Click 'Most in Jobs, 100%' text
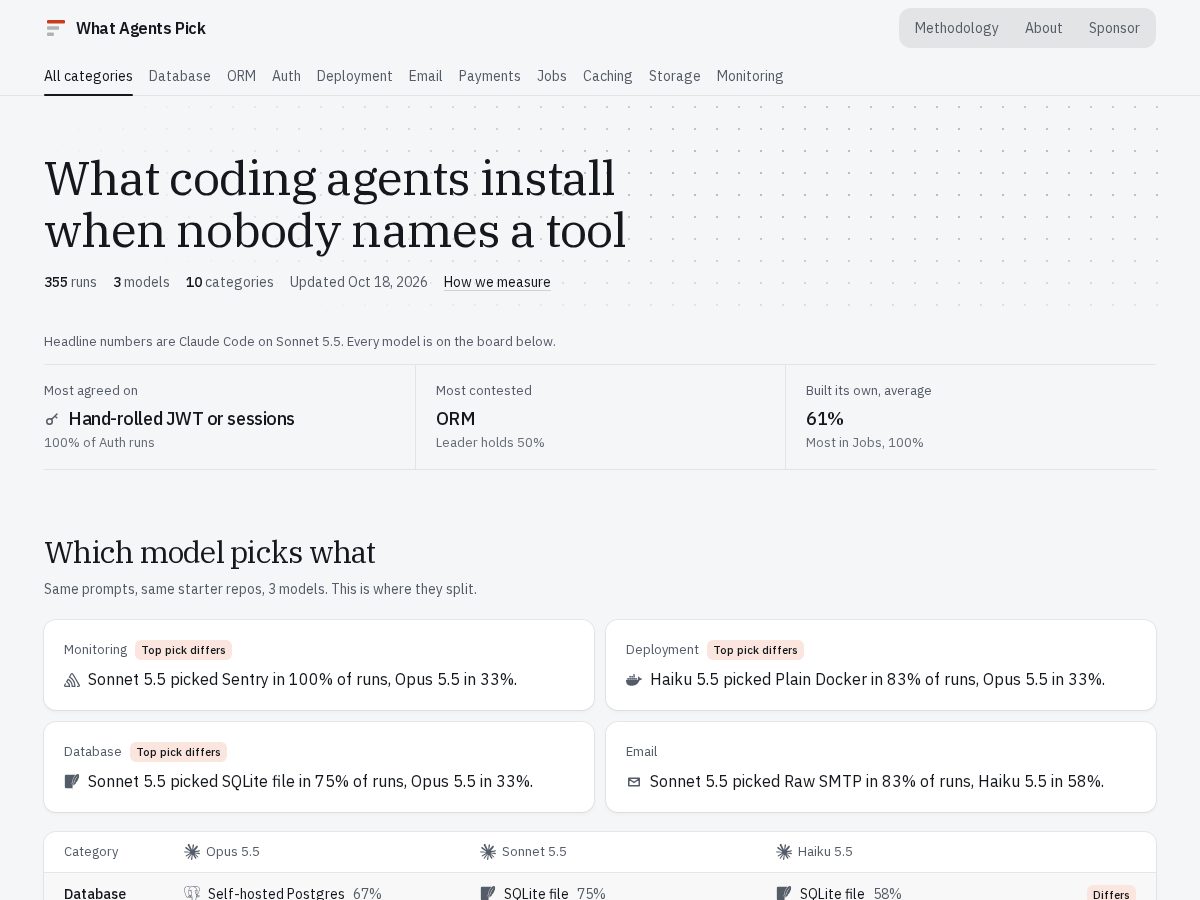The width and height of the screenshot is (1200, 900). 865,443
